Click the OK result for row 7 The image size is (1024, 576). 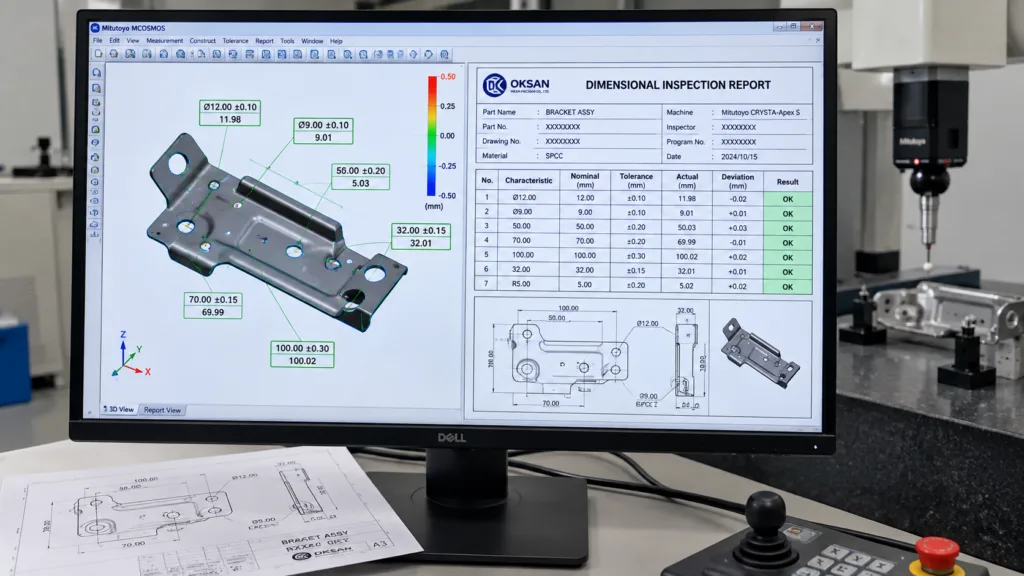coord(788,287)
